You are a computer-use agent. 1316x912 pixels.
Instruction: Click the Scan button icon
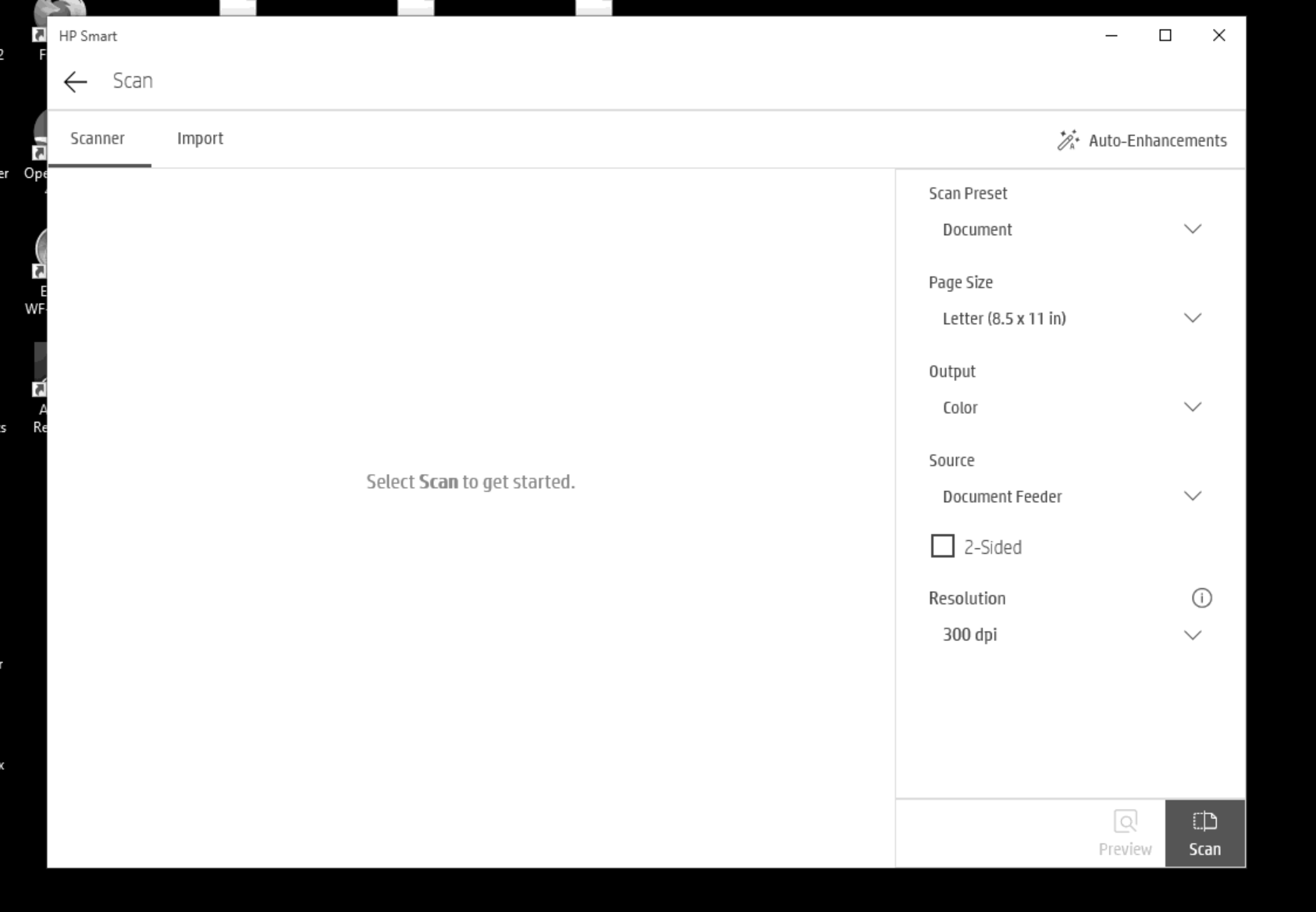(x=1204, y=822)
